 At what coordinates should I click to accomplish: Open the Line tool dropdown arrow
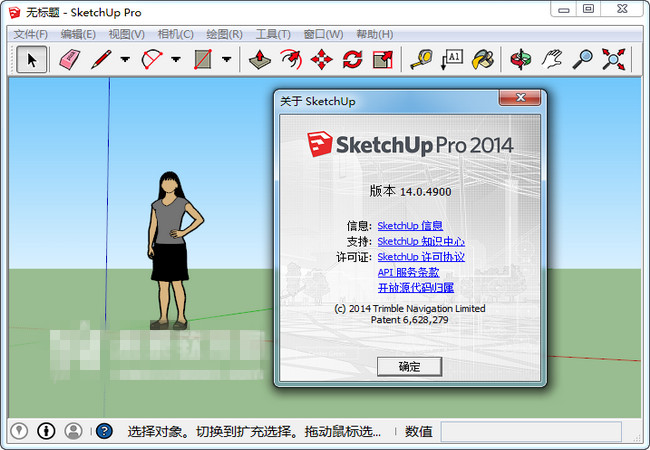[125, 59]
